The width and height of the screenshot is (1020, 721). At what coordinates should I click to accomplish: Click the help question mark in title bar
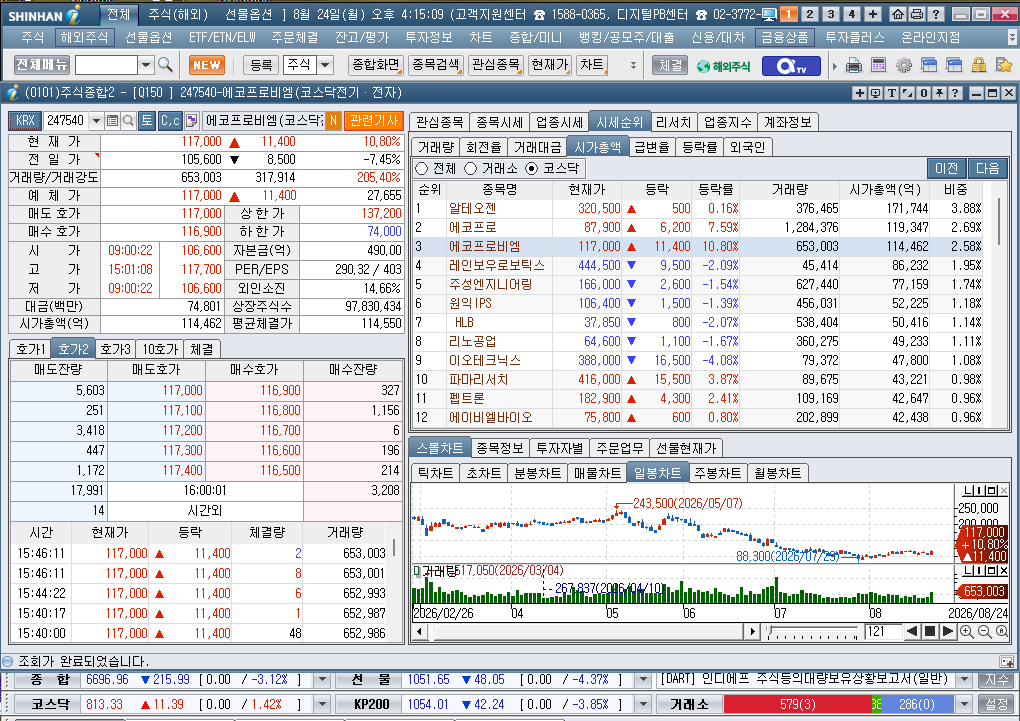935,14
